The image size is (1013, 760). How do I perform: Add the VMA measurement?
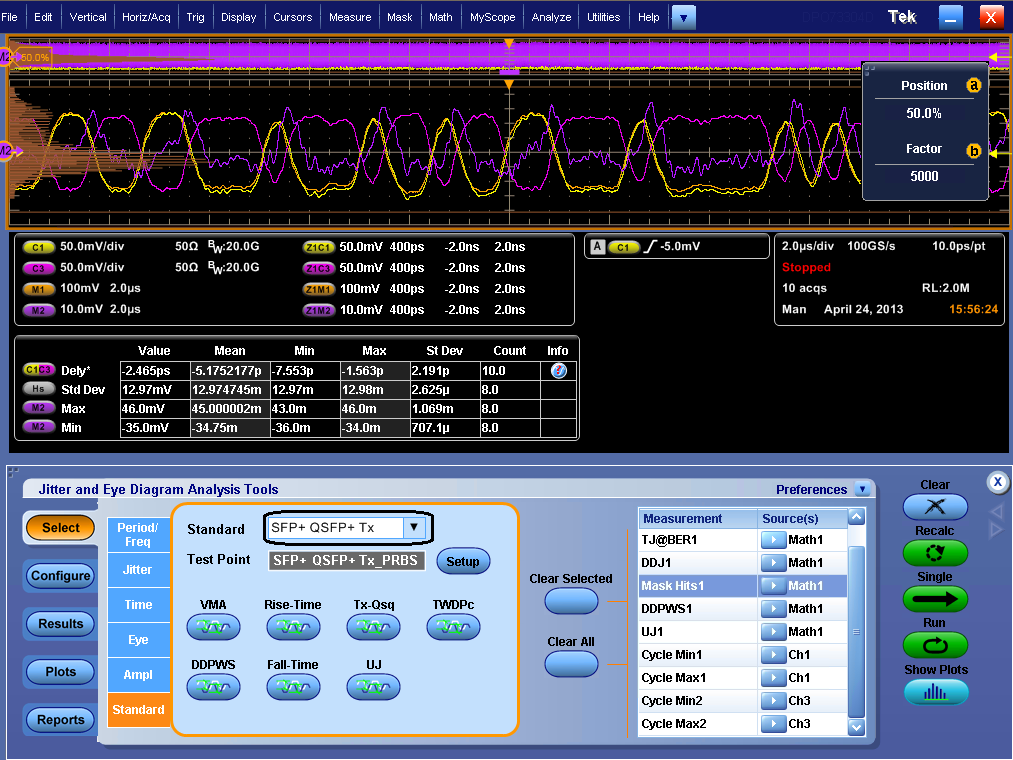click(213, 626)
